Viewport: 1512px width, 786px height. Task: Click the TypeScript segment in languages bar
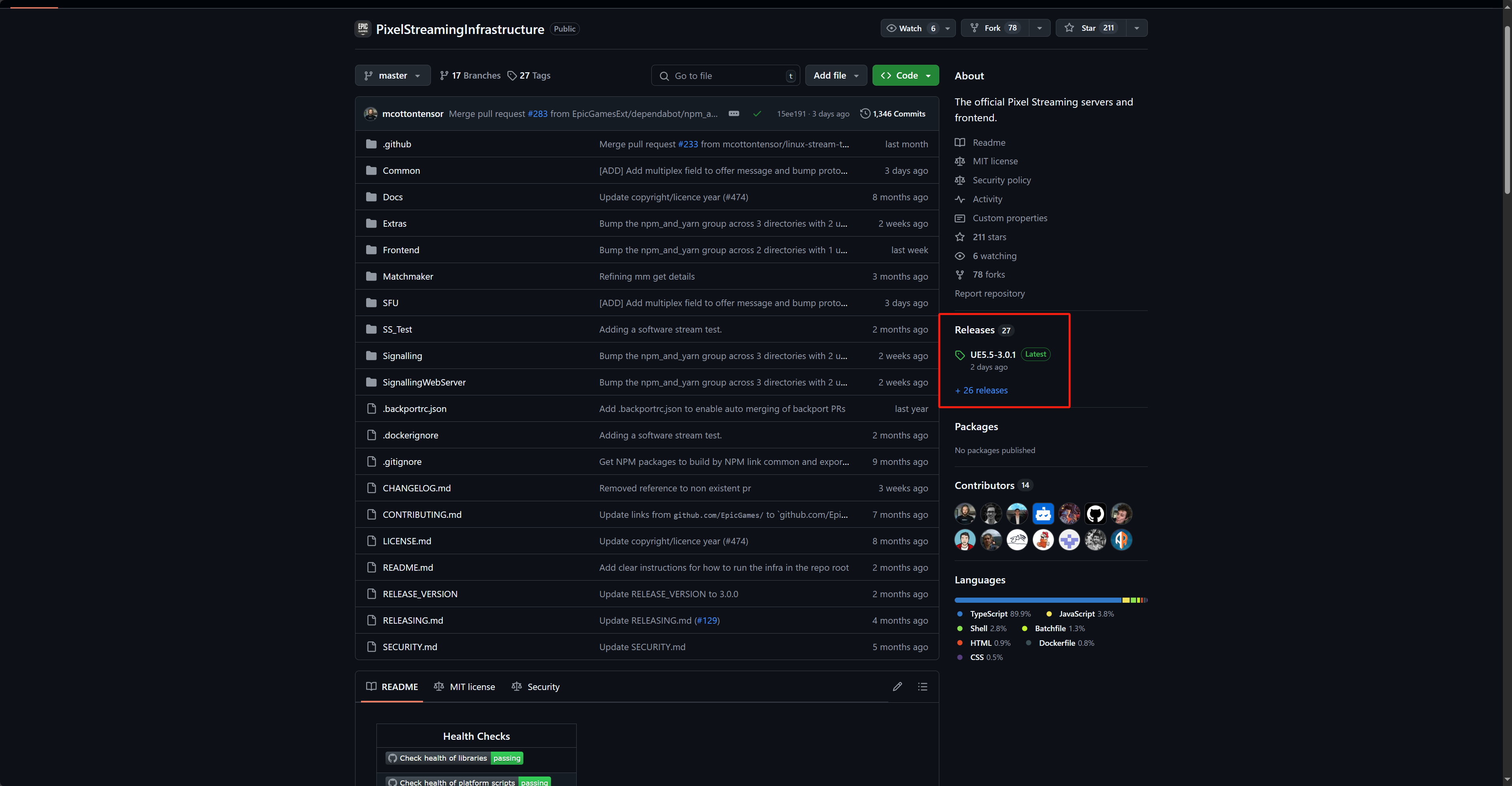click(x=1037, y=600)
